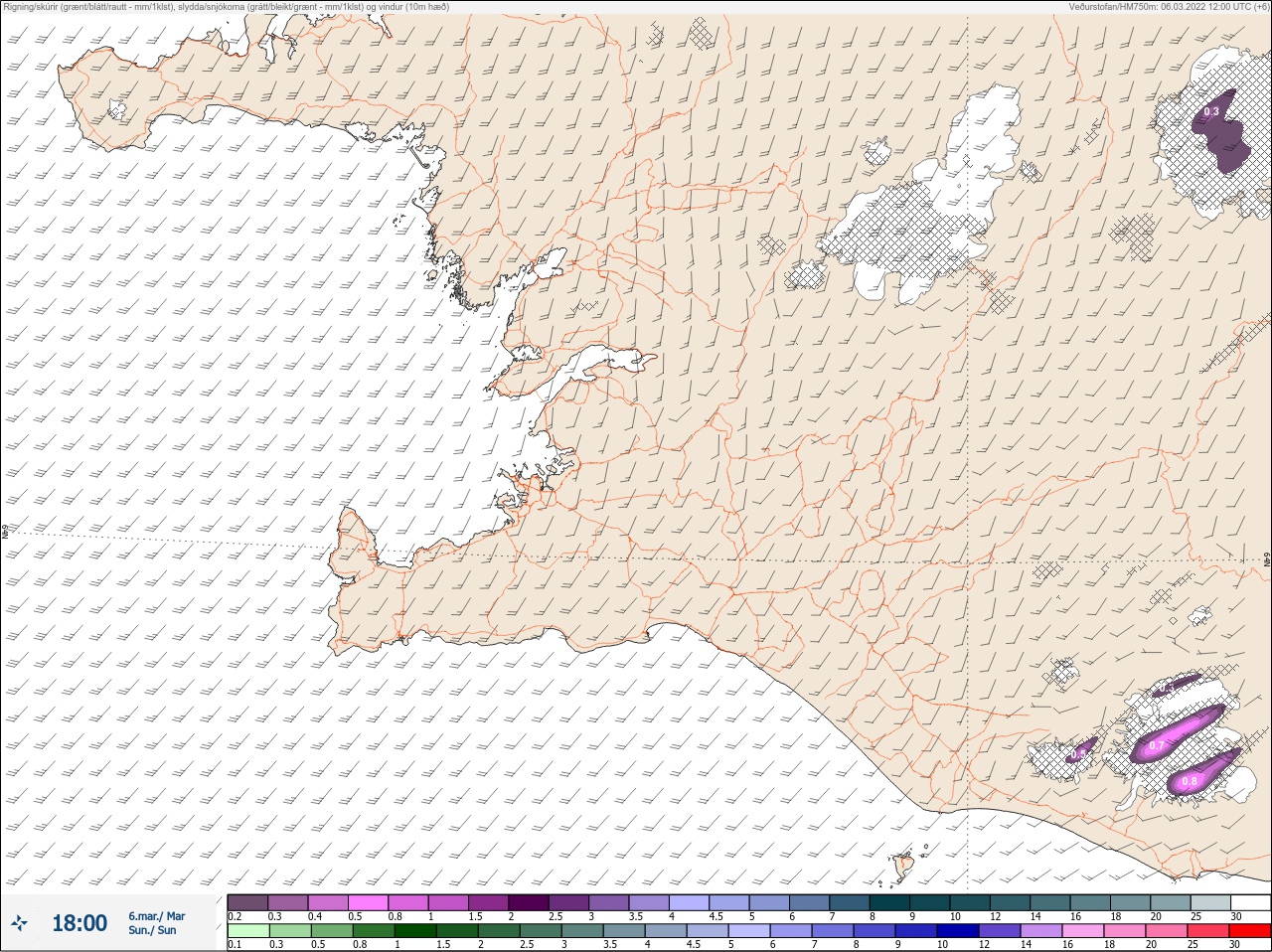Click the white swatch ending the upper legend row
This screenshot has width=1272, height=952.
[x=1250, y=902]
